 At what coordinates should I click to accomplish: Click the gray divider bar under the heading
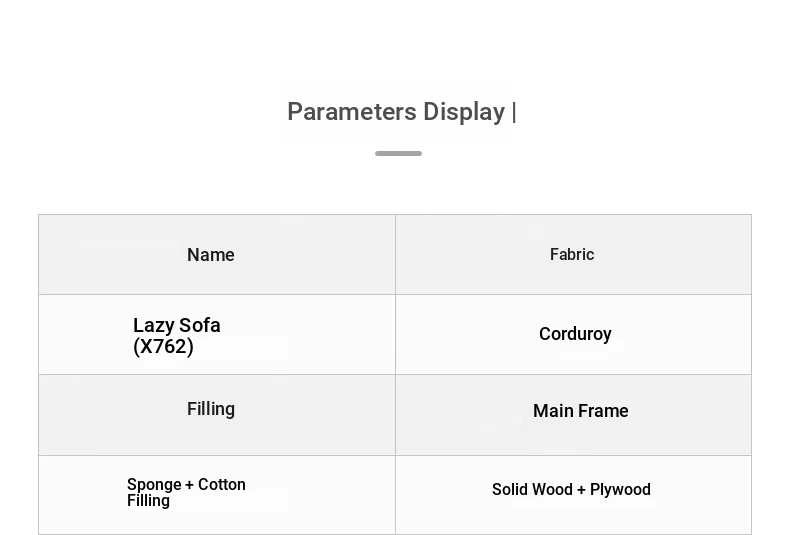coord(398,153)
